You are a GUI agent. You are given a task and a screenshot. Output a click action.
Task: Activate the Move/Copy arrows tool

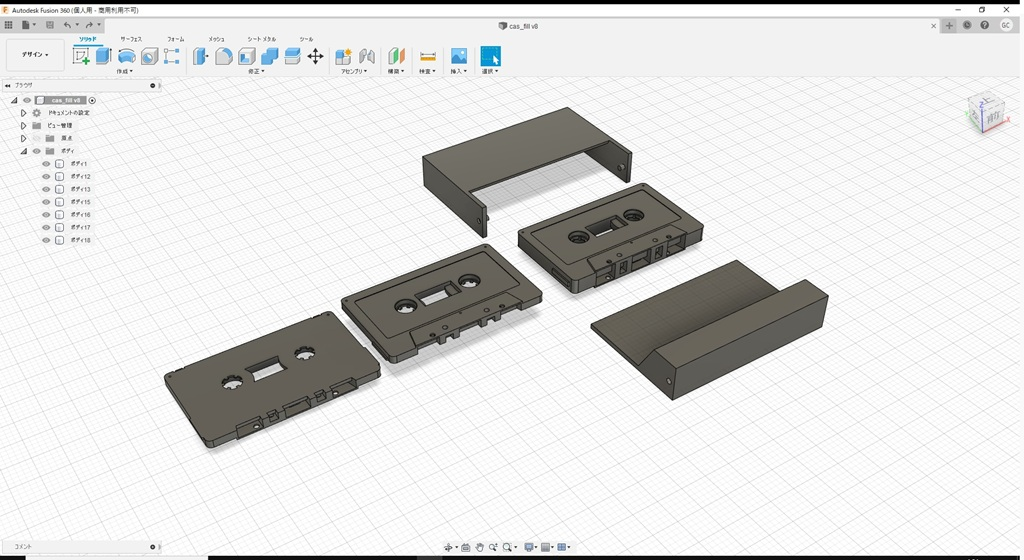point(315,56)
